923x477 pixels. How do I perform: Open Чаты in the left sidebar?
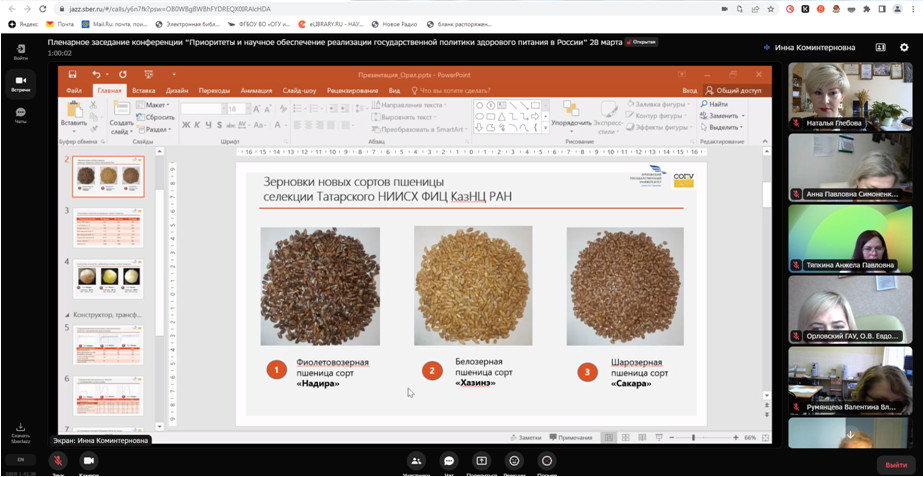pyautogui.click(x=20, y=115)
